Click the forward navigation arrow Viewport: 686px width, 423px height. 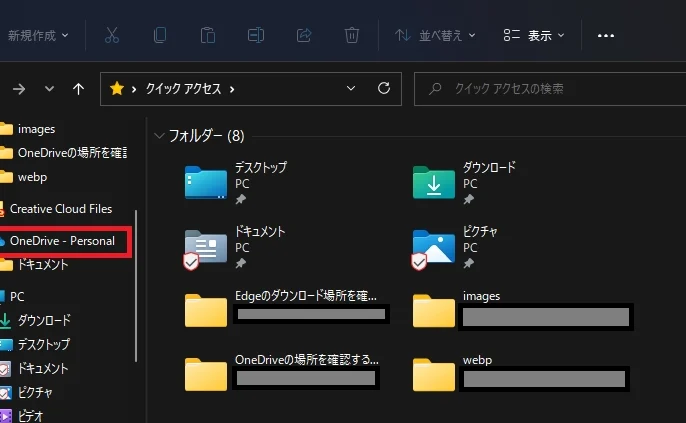[x=19, y=89]
